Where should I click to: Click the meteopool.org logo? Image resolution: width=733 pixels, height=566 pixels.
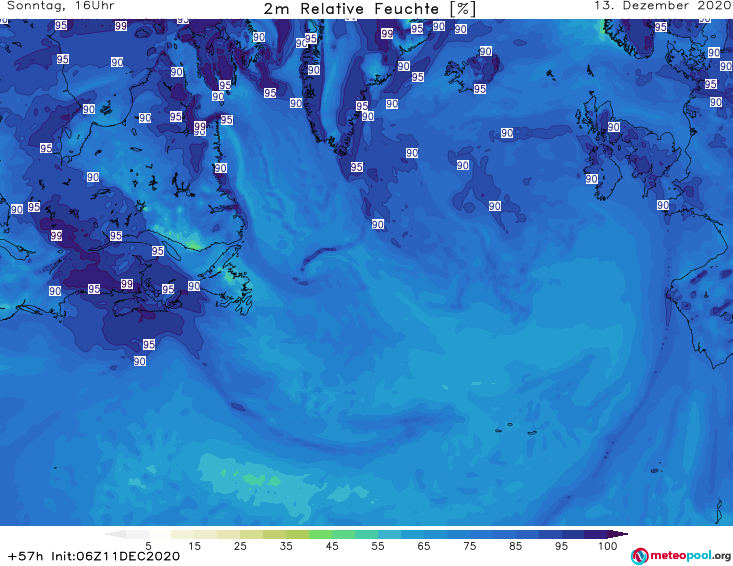tap(681, 556)
